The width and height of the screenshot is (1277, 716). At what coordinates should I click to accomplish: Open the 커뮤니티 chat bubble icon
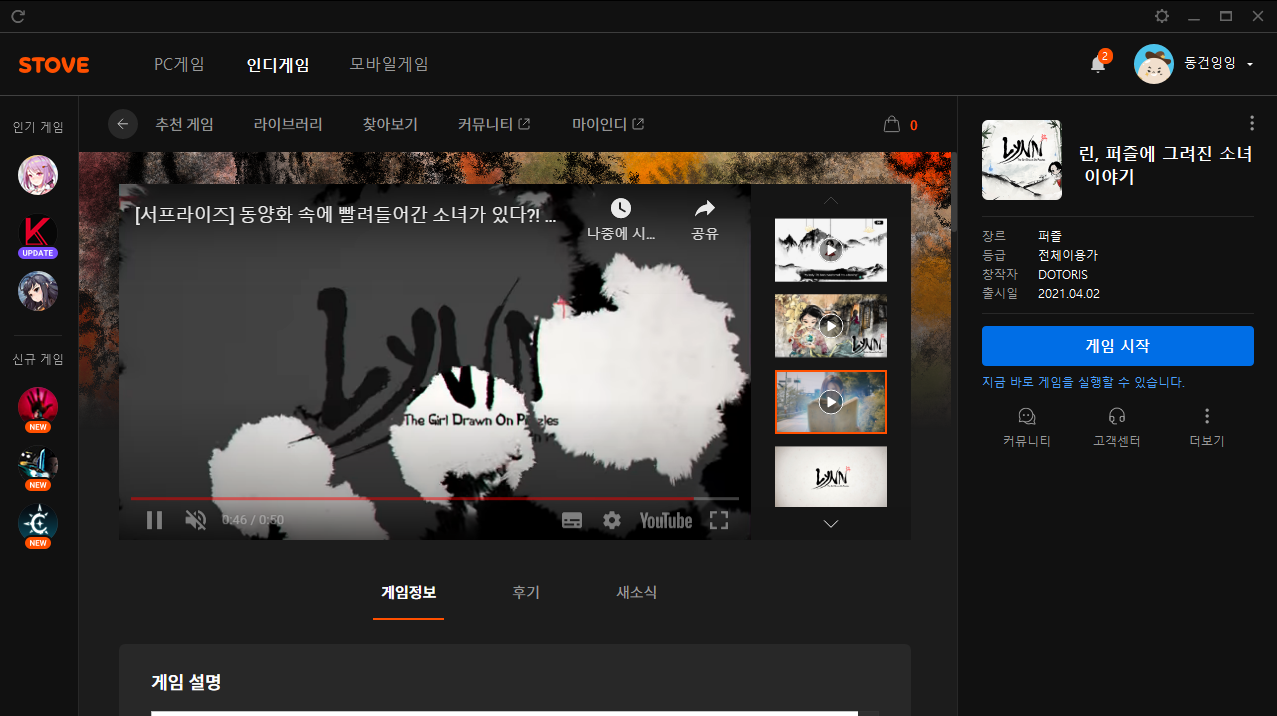click(1026, 416)
